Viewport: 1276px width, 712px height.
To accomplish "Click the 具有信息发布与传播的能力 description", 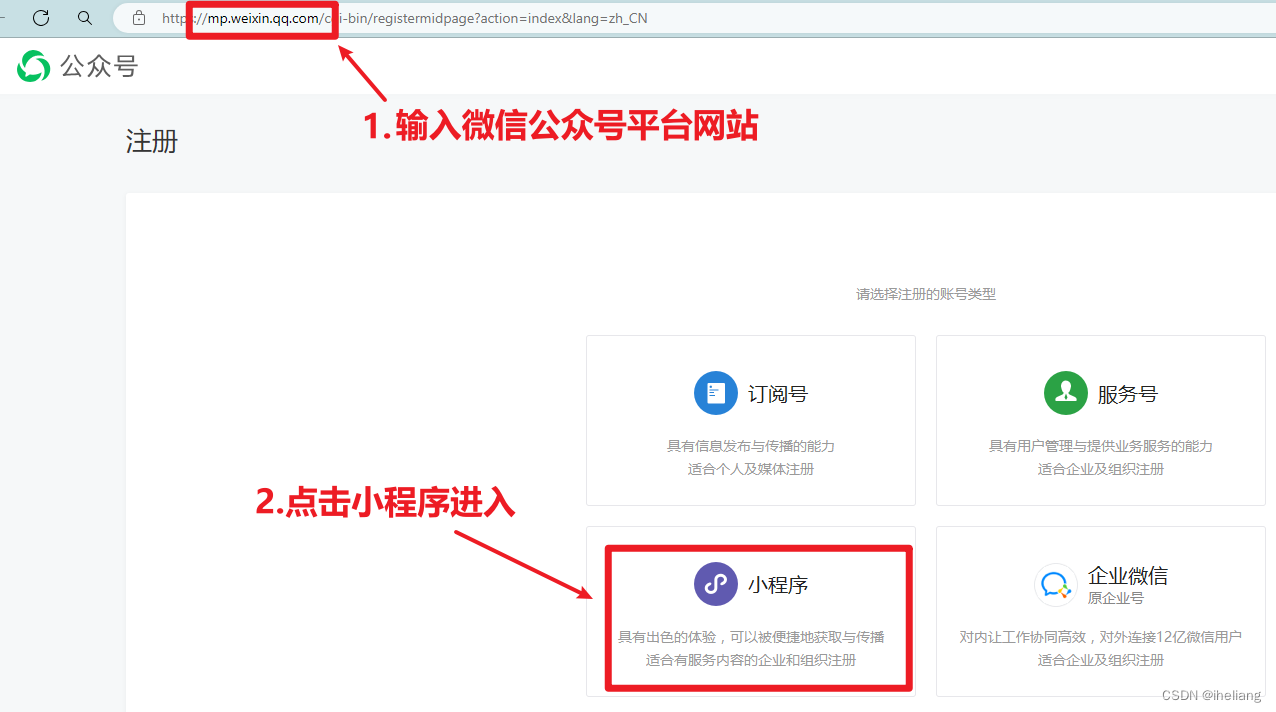I will click(751, 446).
